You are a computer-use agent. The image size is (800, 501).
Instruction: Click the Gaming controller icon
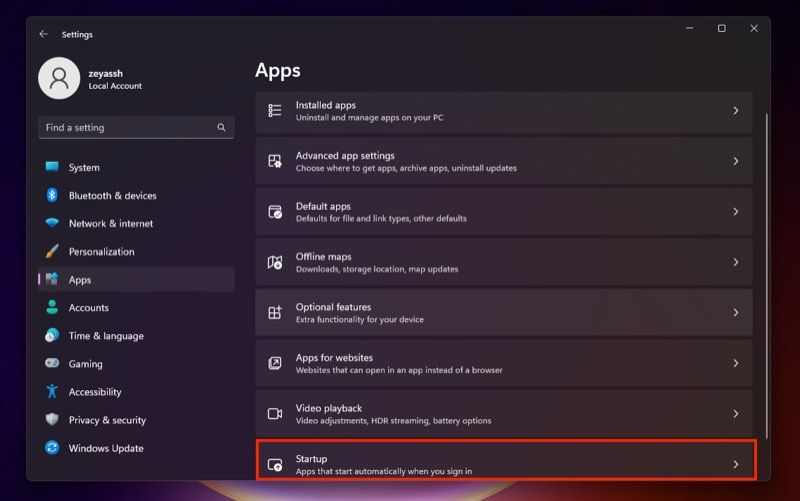coord(52,364)
